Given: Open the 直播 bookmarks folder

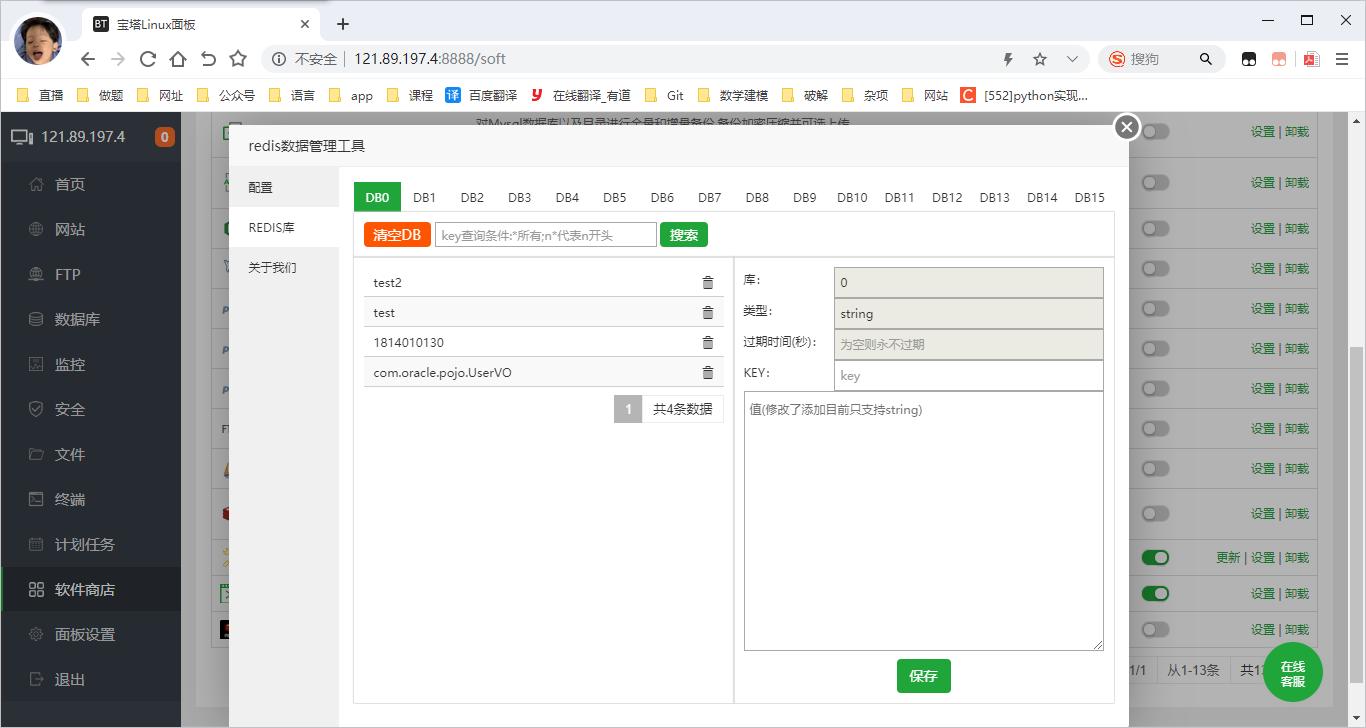Looking at the screenshot, I should click(41, 95).
